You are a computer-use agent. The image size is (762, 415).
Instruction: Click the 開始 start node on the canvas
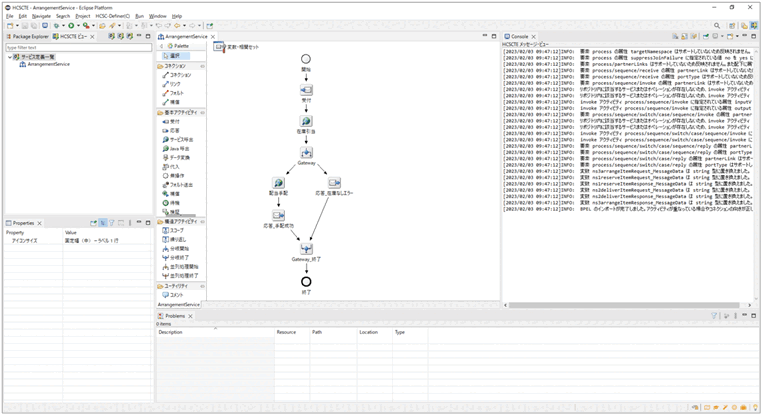(x=306, y=60)
